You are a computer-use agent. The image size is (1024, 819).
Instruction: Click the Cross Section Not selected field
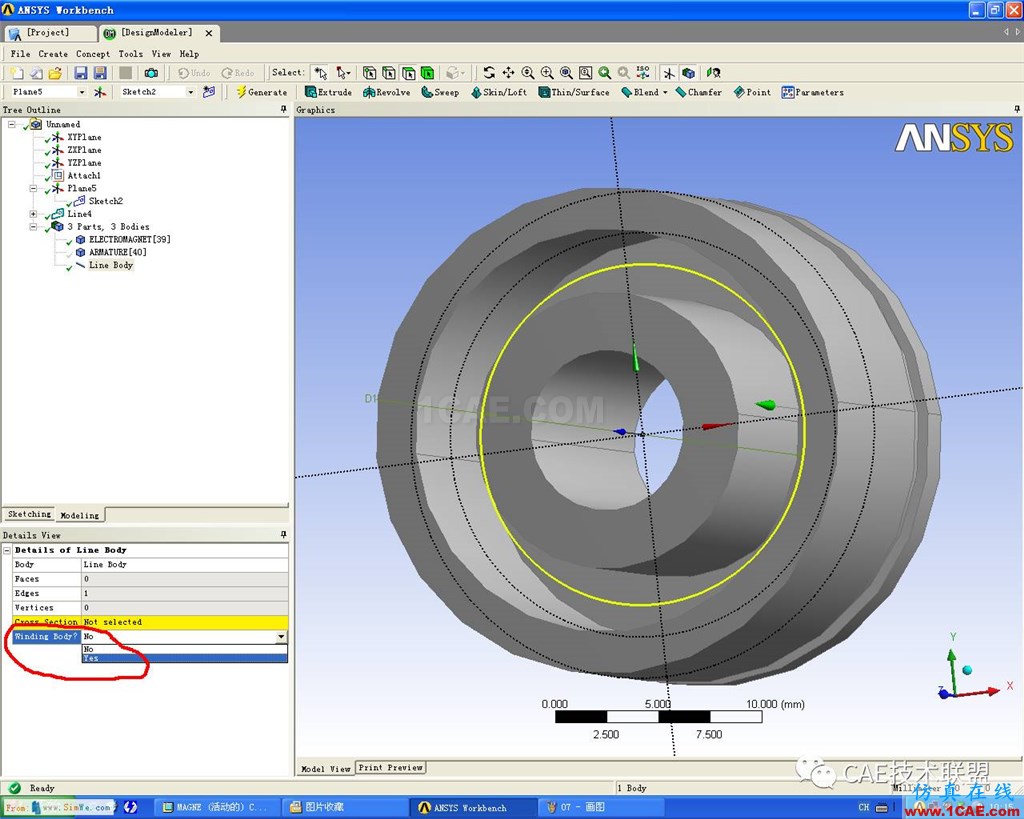(x=184, y=622)
